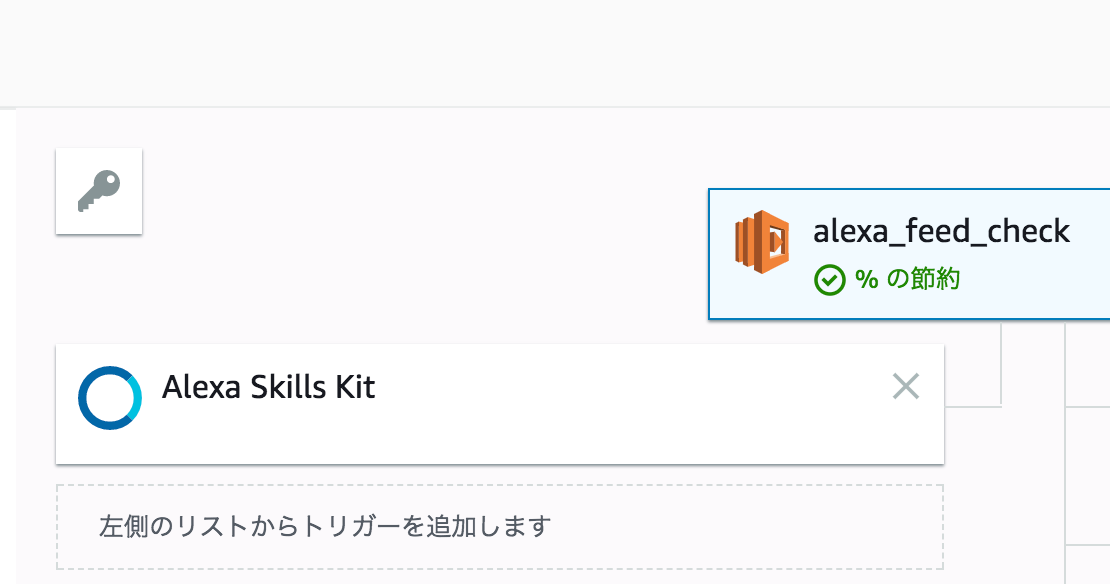The height and width of the screenshot is (584, 1110).
Task: Select the alexa_feed_check function card background
Action: [x=910, y=254]
